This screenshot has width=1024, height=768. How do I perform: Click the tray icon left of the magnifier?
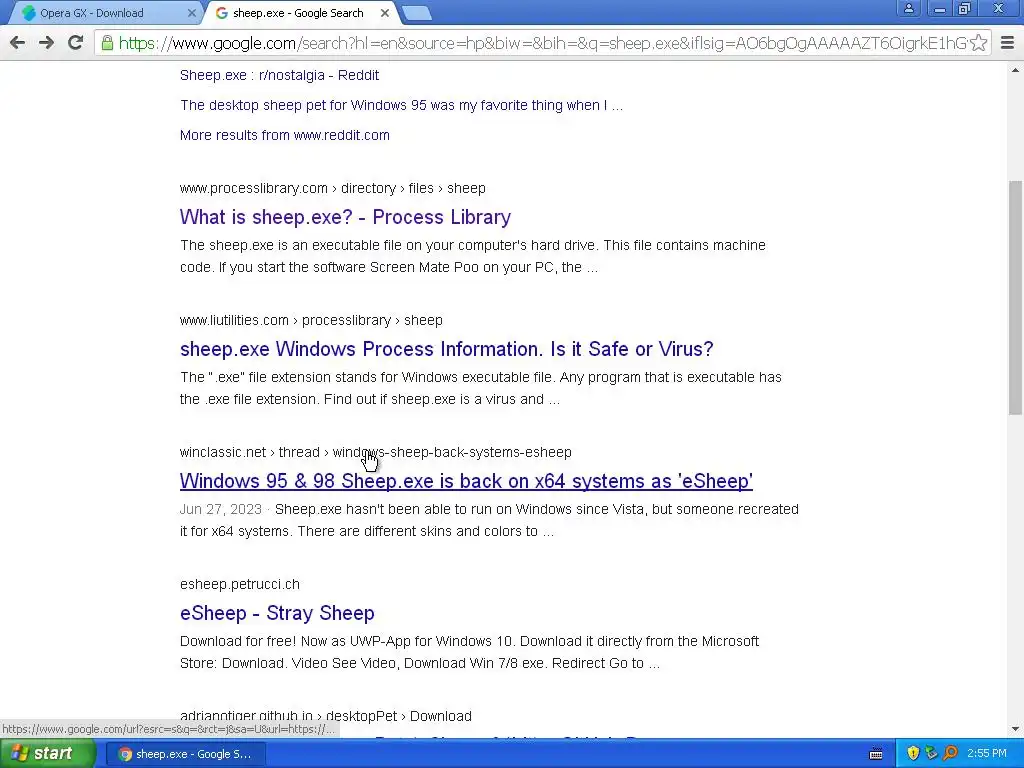pos(931,754)
